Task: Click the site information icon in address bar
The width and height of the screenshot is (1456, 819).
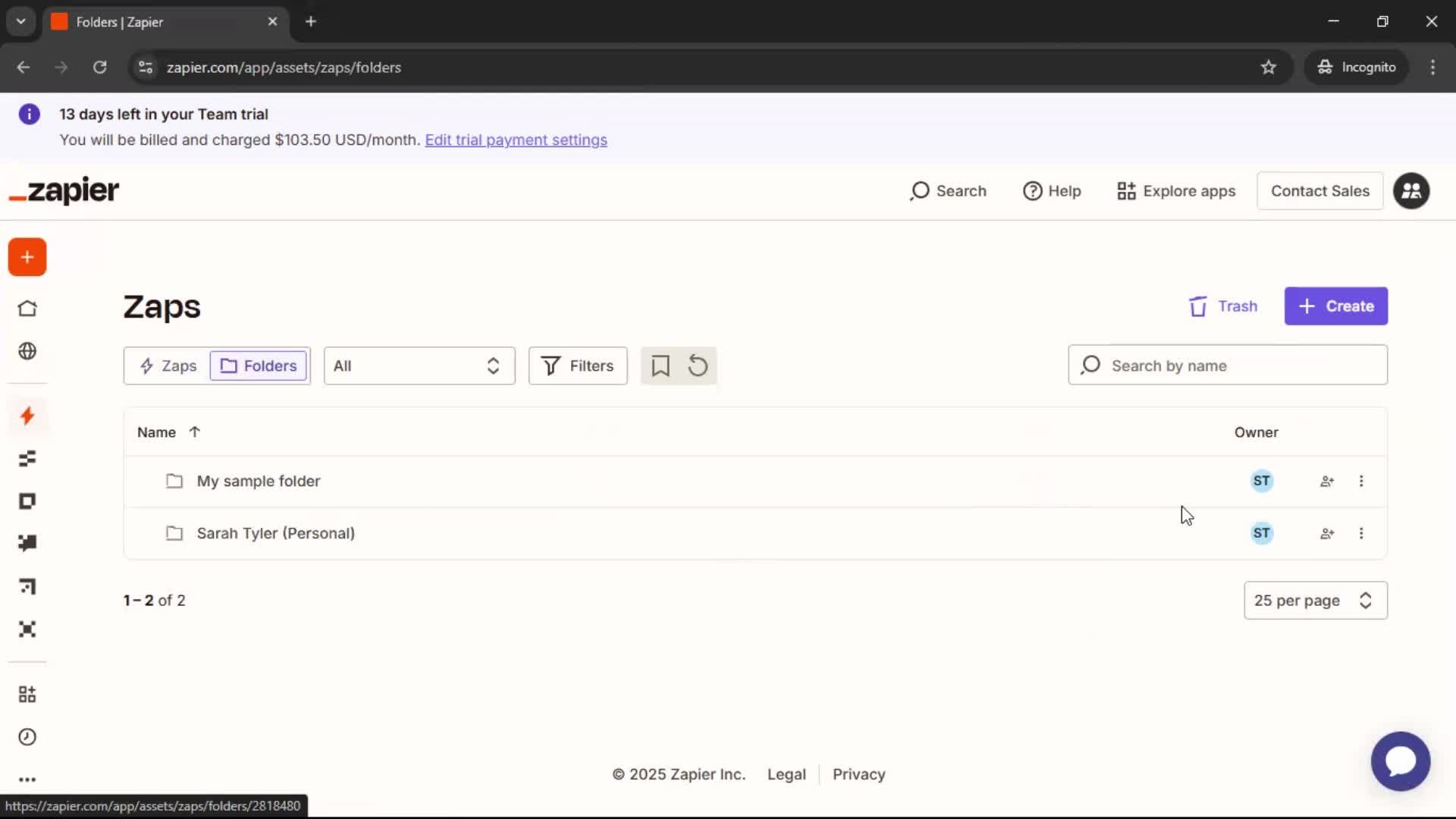Action: tap(145, 67)
